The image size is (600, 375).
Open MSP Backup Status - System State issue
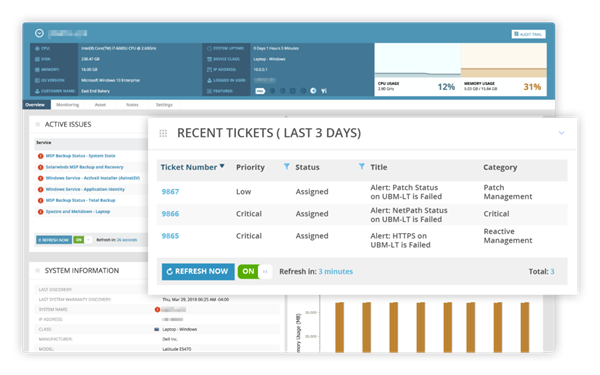pyautogui.click(x=80, y=156)
